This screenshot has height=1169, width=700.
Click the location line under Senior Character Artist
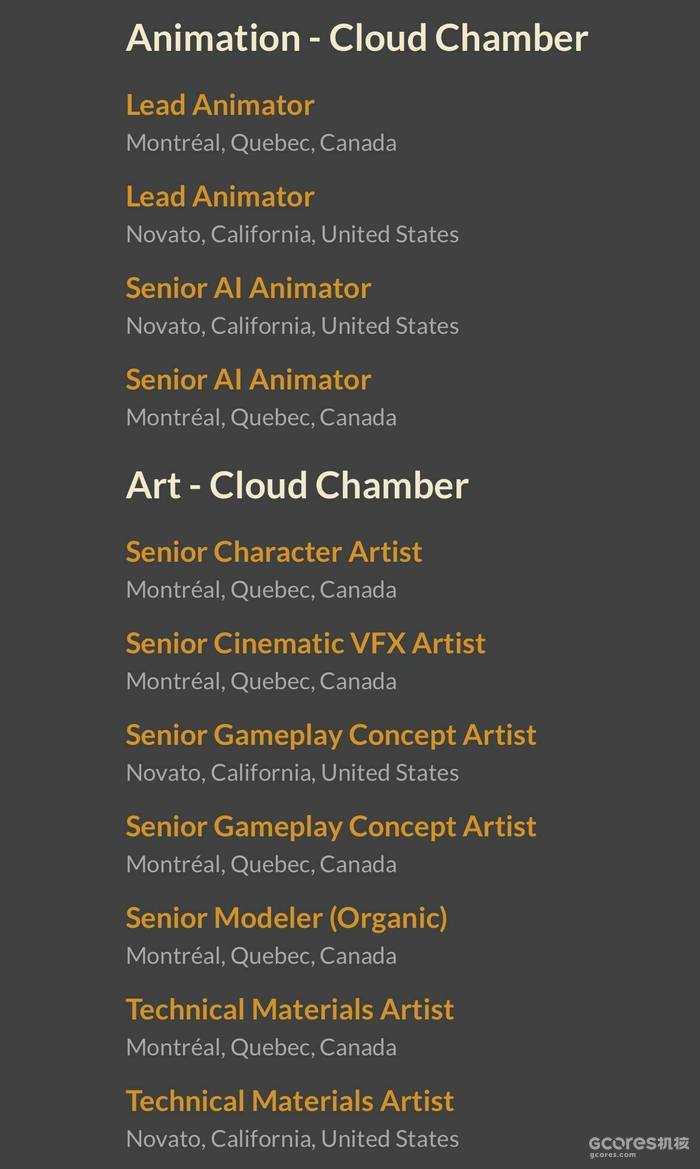click(x=261, y=589)
